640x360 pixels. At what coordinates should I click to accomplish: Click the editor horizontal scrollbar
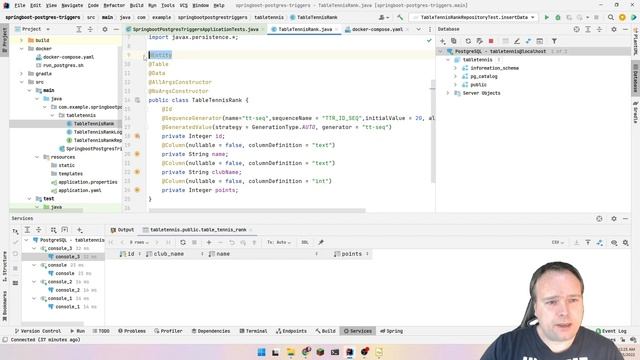[x=257, y=211]
